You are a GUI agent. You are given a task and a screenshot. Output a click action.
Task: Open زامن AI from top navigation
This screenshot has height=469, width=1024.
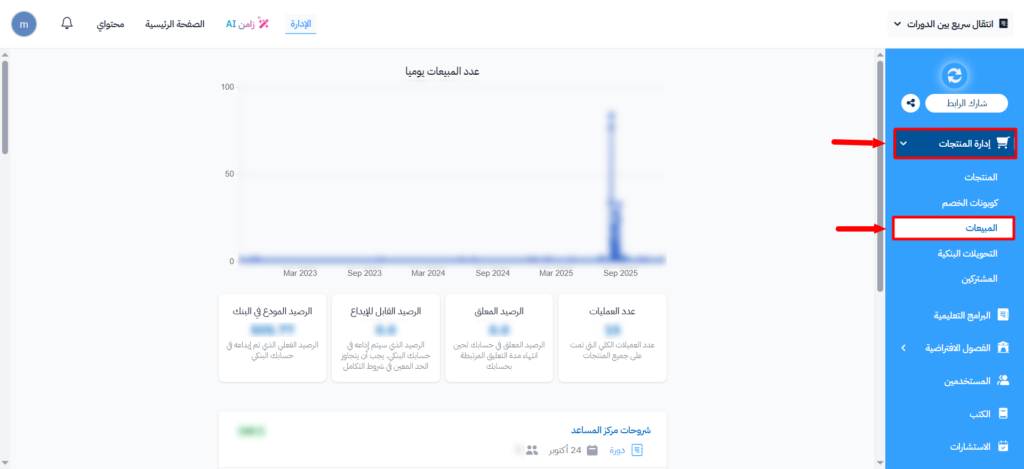click(245, 23)
